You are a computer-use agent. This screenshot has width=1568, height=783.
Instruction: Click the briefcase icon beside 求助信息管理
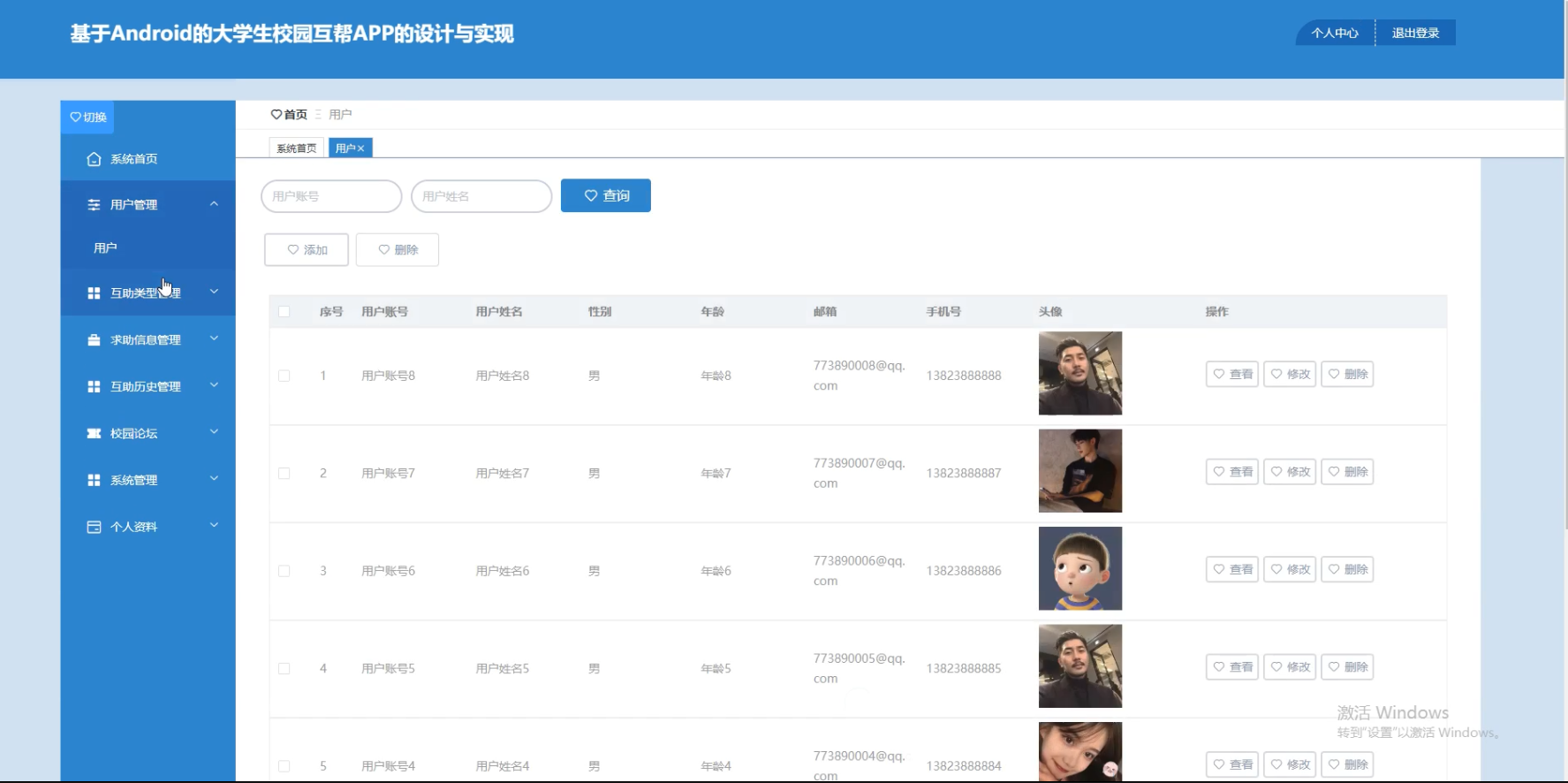pos(94,339)
